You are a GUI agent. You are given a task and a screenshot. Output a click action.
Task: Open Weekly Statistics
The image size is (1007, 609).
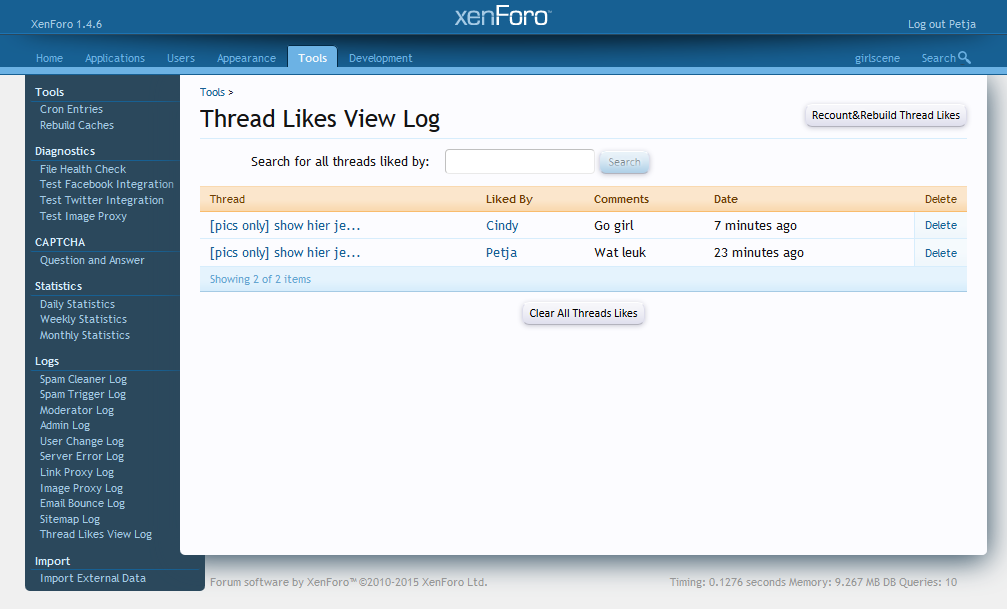pyautogui.click(x=83, y=319)
